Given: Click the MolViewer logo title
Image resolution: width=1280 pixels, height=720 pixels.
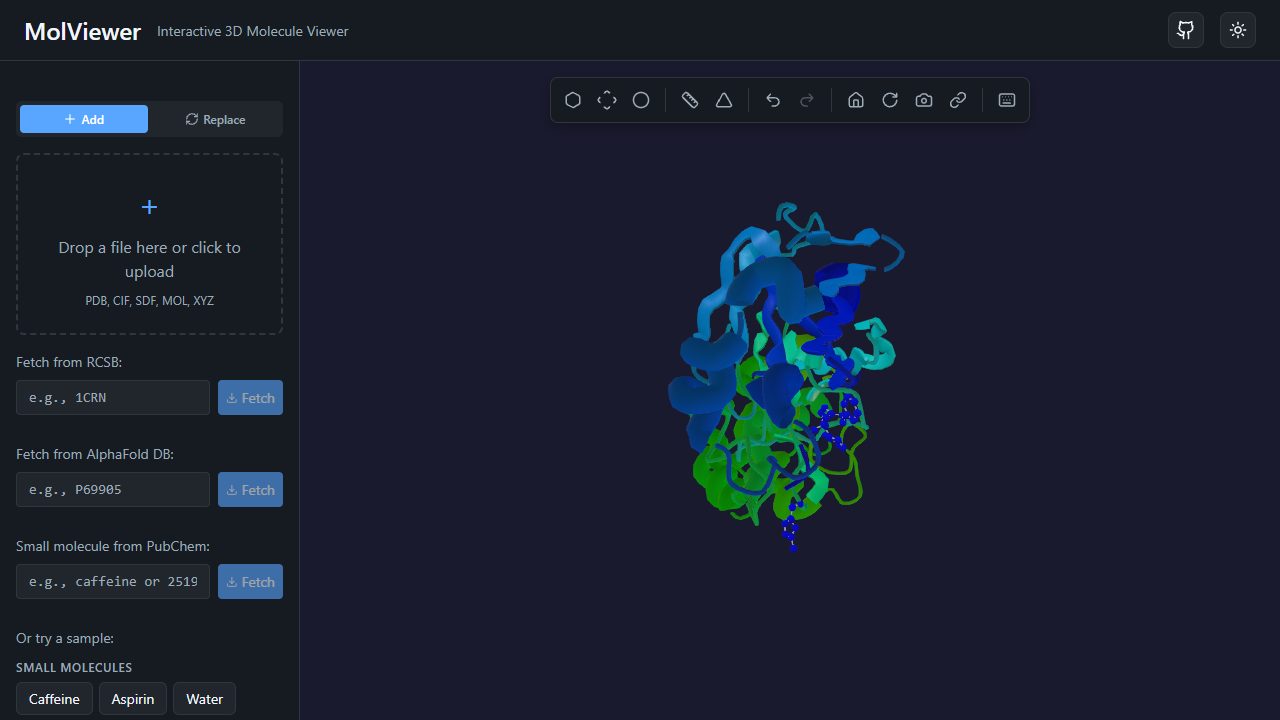Looking at the screenshot, I should [x=83, y=31].
